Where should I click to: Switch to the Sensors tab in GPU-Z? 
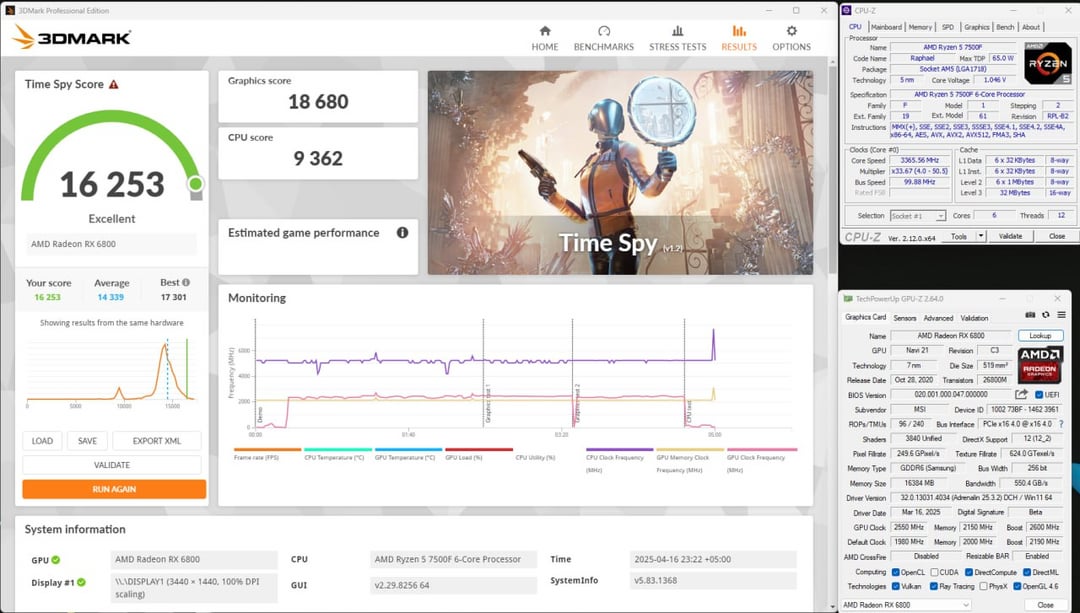click(x=904, y=318)
